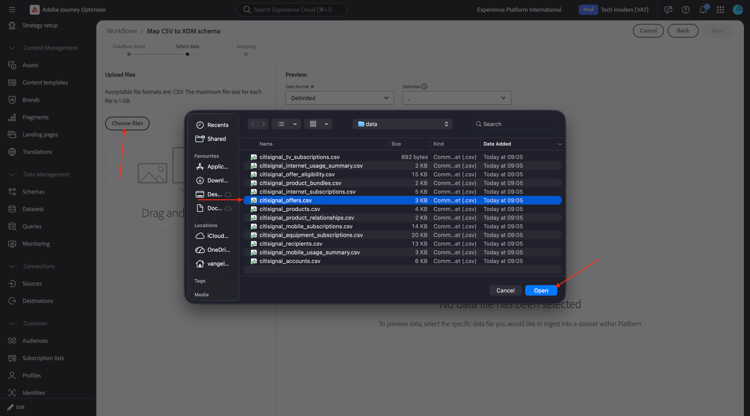Open Brands in the sidebar
Screen dimensions: 750x416
tap(31, 100)
